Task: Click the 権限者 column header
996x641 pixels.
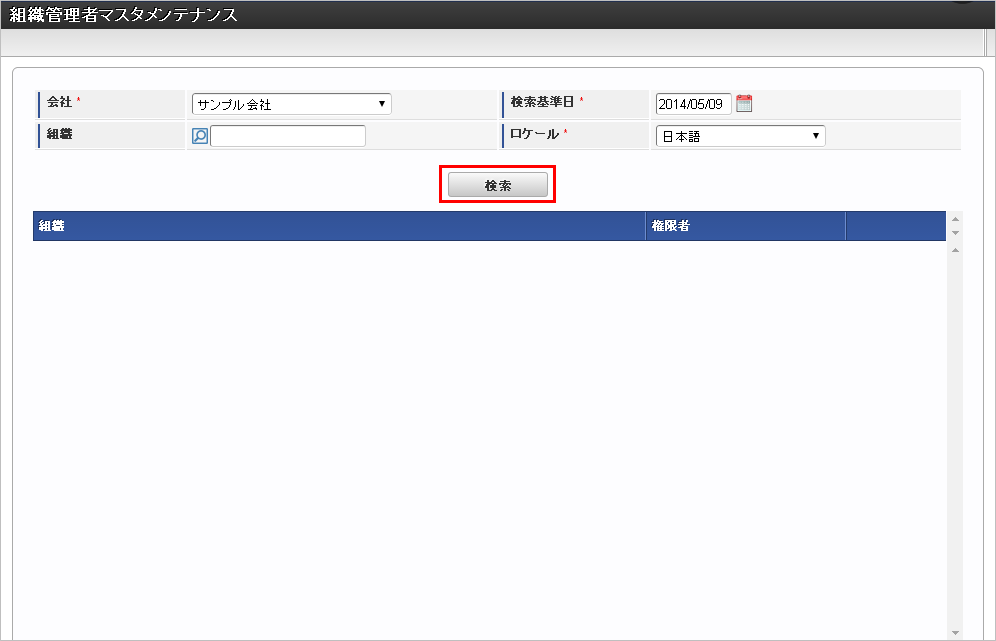Action: click(x=746, y=226)
